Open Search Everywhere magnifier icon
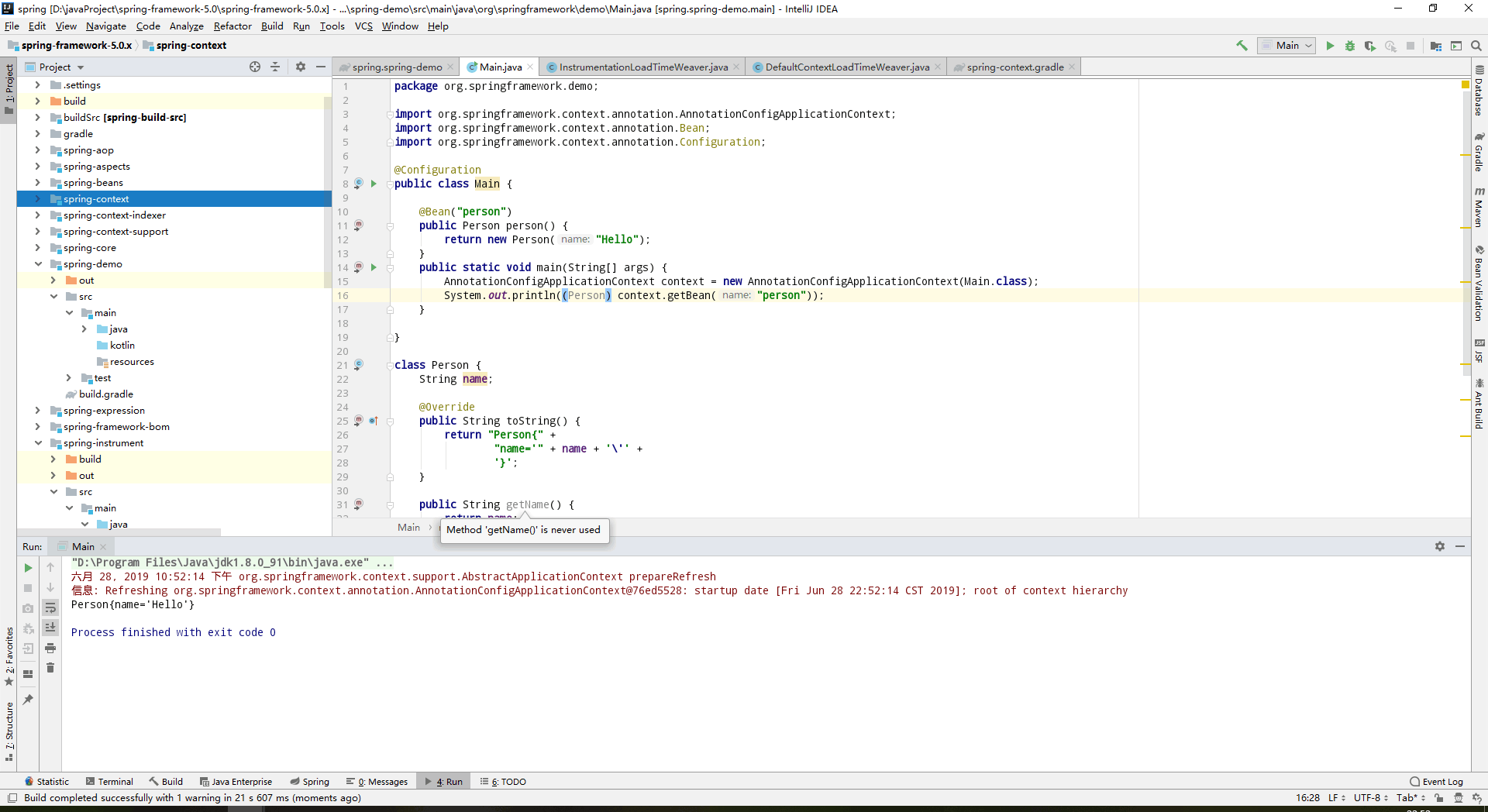This screenshot has width=1488, height=812. click(x=1476, y=46)
